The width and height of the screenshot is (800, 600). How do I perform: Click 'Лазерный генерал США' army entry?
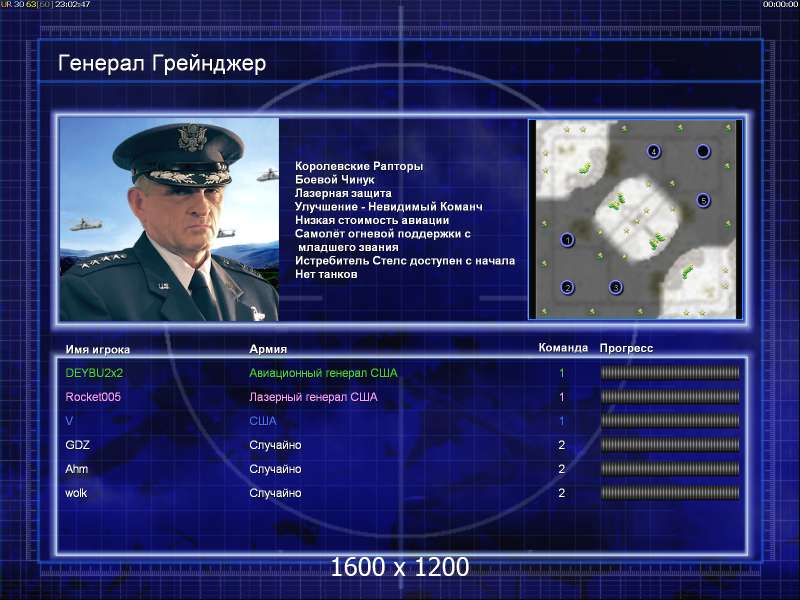point(313,397)
